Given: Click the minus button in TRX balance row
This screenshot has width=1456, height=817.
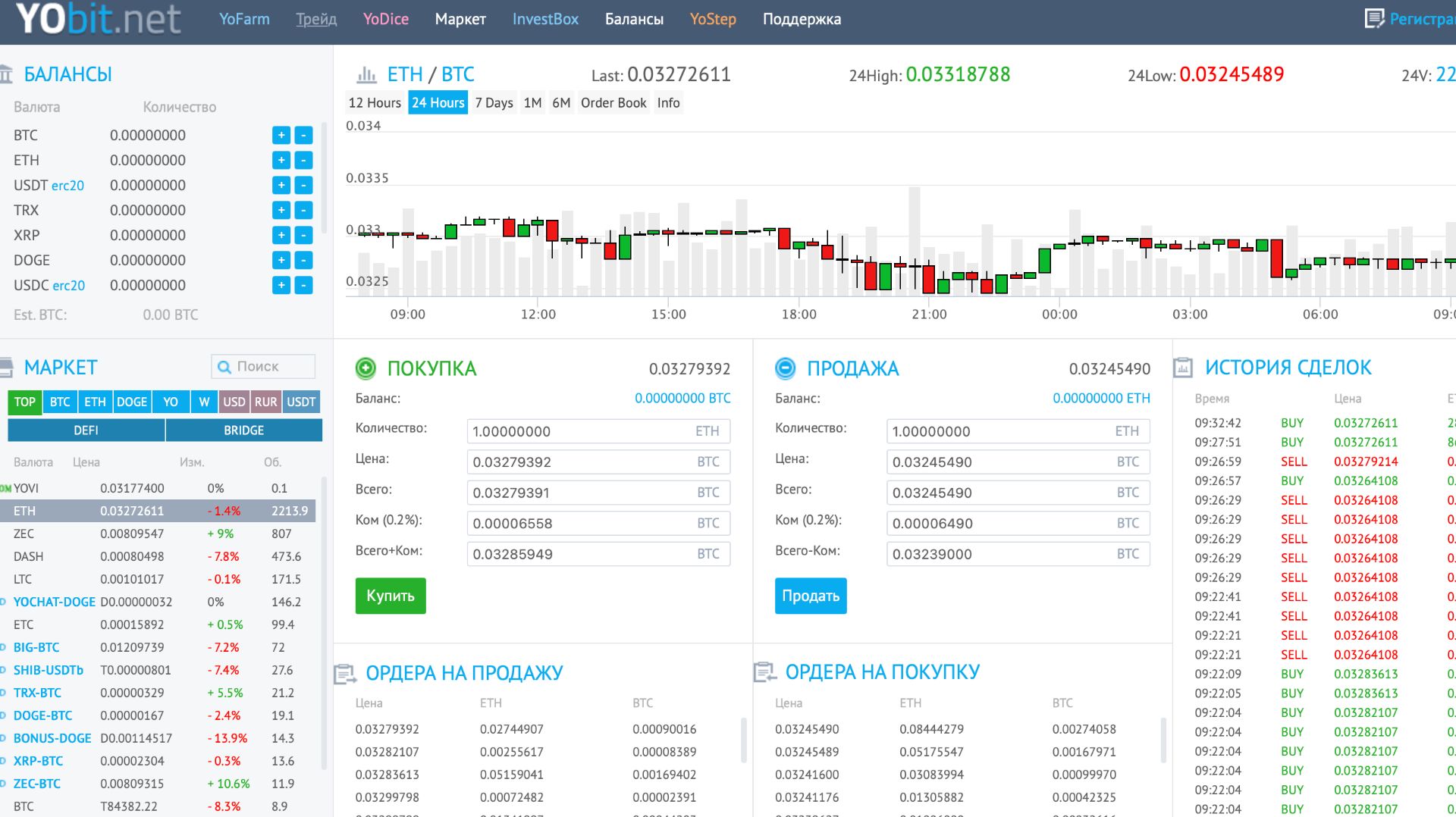Looking at the screenshot, I should (x=303, y=210).
